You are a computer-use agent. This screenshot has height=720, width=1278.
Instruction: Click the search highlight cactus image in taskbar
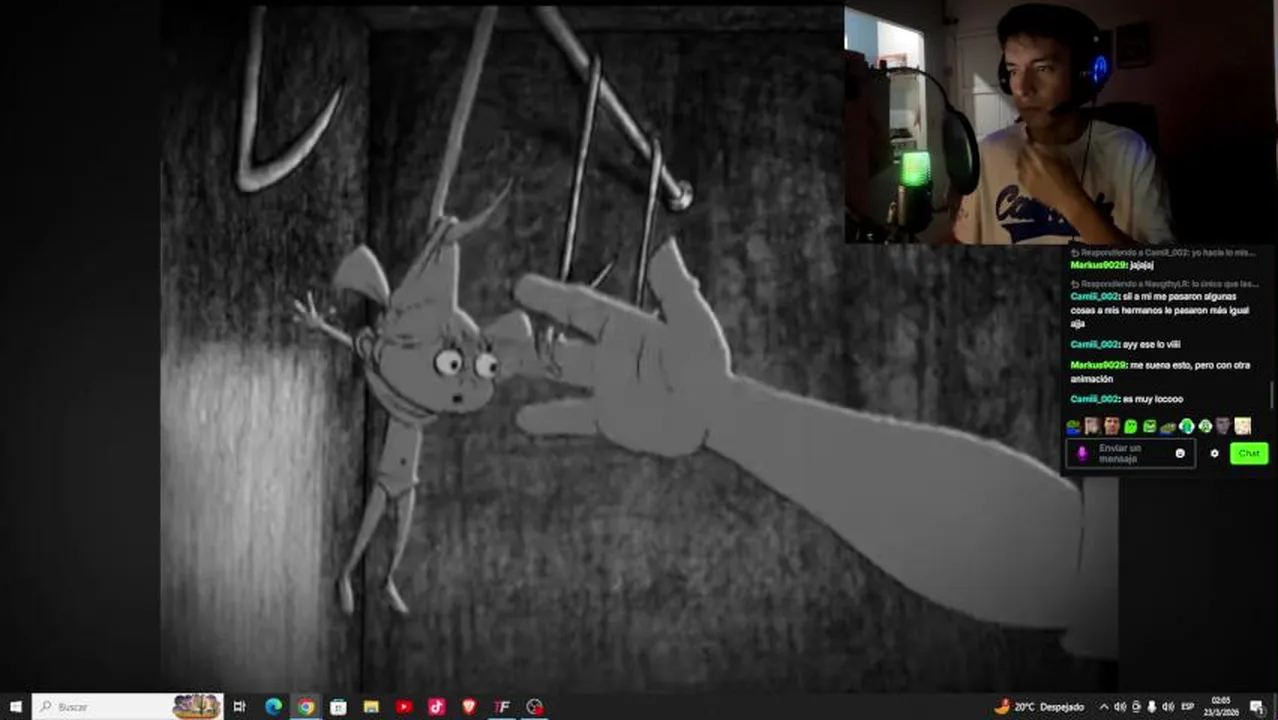197,707
